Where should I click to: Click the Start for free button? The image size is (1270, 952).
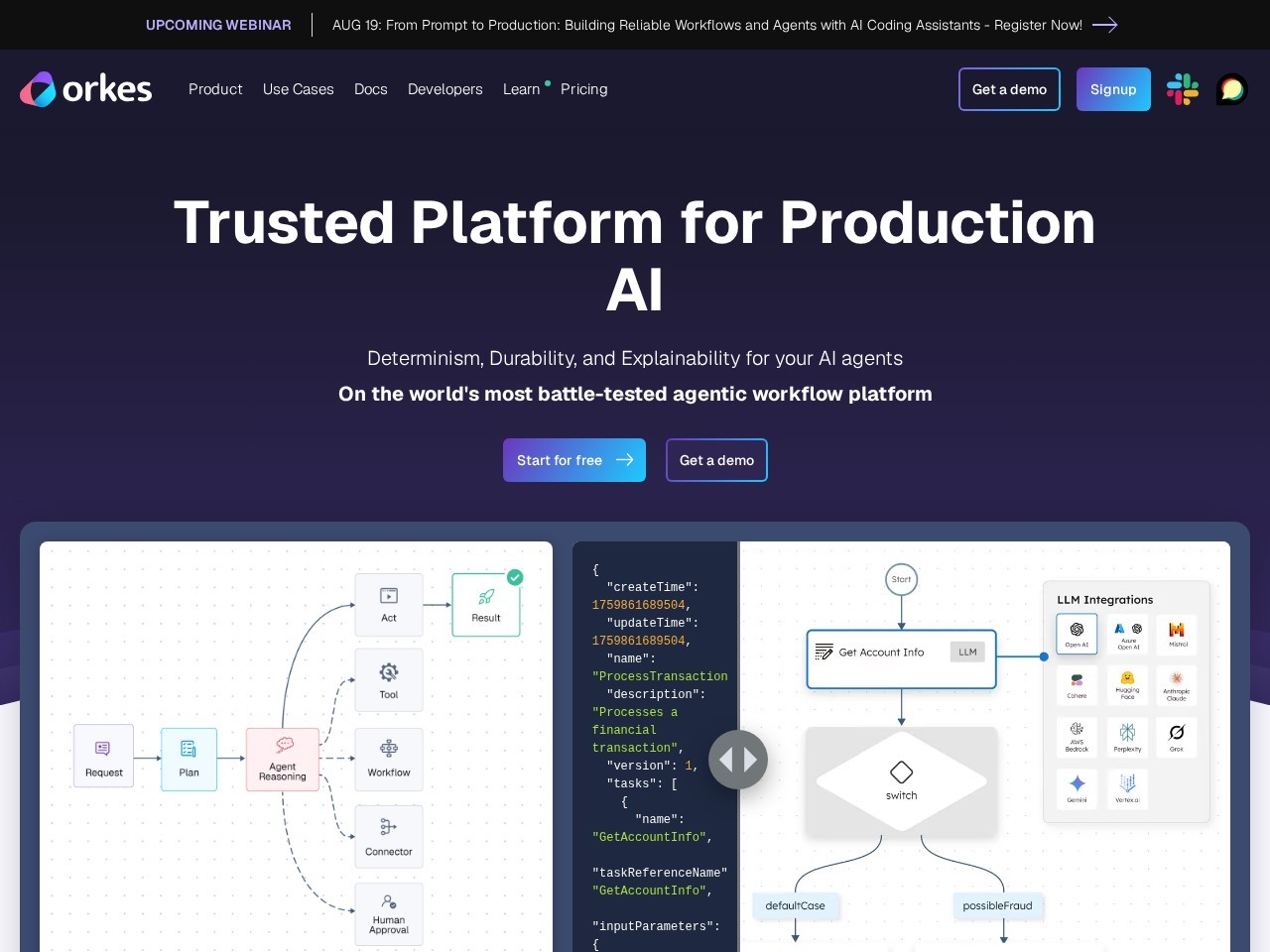coord(574,460)
